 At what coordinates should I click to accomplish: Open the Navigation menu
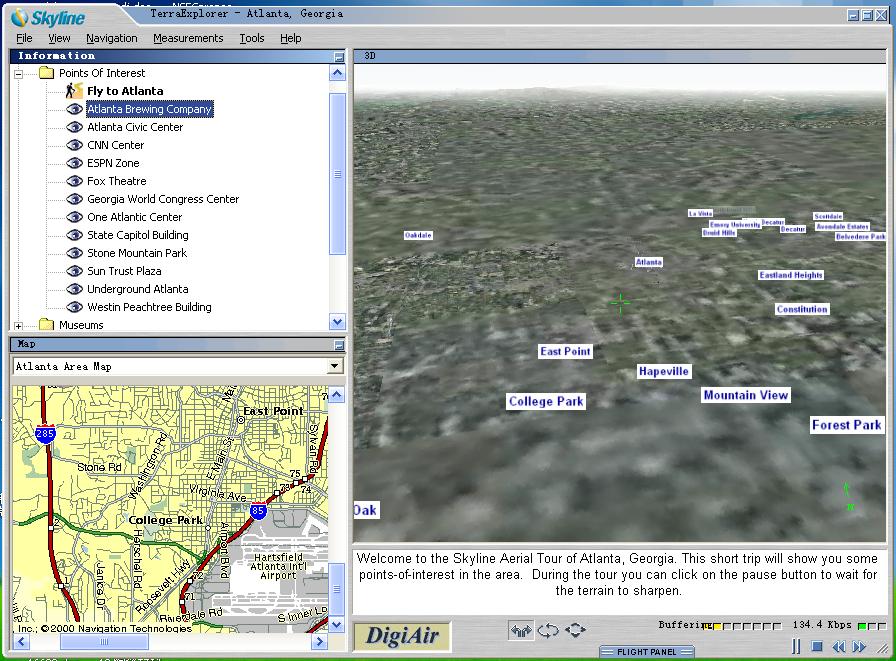click(x=112, y=38)
